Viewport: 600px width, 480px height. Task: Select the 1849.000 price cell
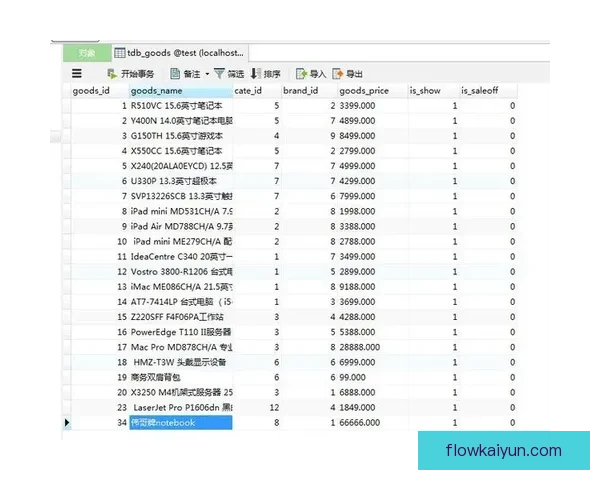pyautogui.click(x=373, y=408)
